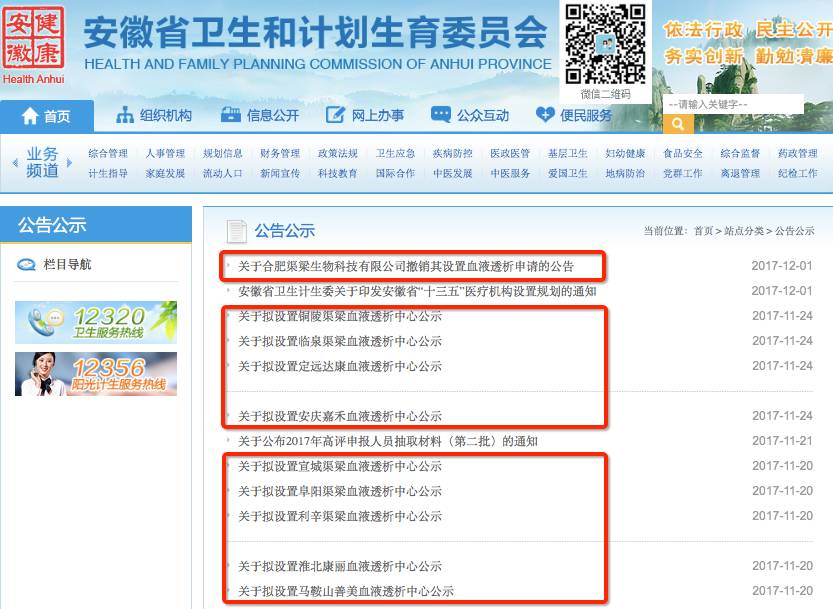Image resolution: width=833 pixels, height=609 pixels.
Task: Open the 地病防治 channel link
Action: (625, 173)
